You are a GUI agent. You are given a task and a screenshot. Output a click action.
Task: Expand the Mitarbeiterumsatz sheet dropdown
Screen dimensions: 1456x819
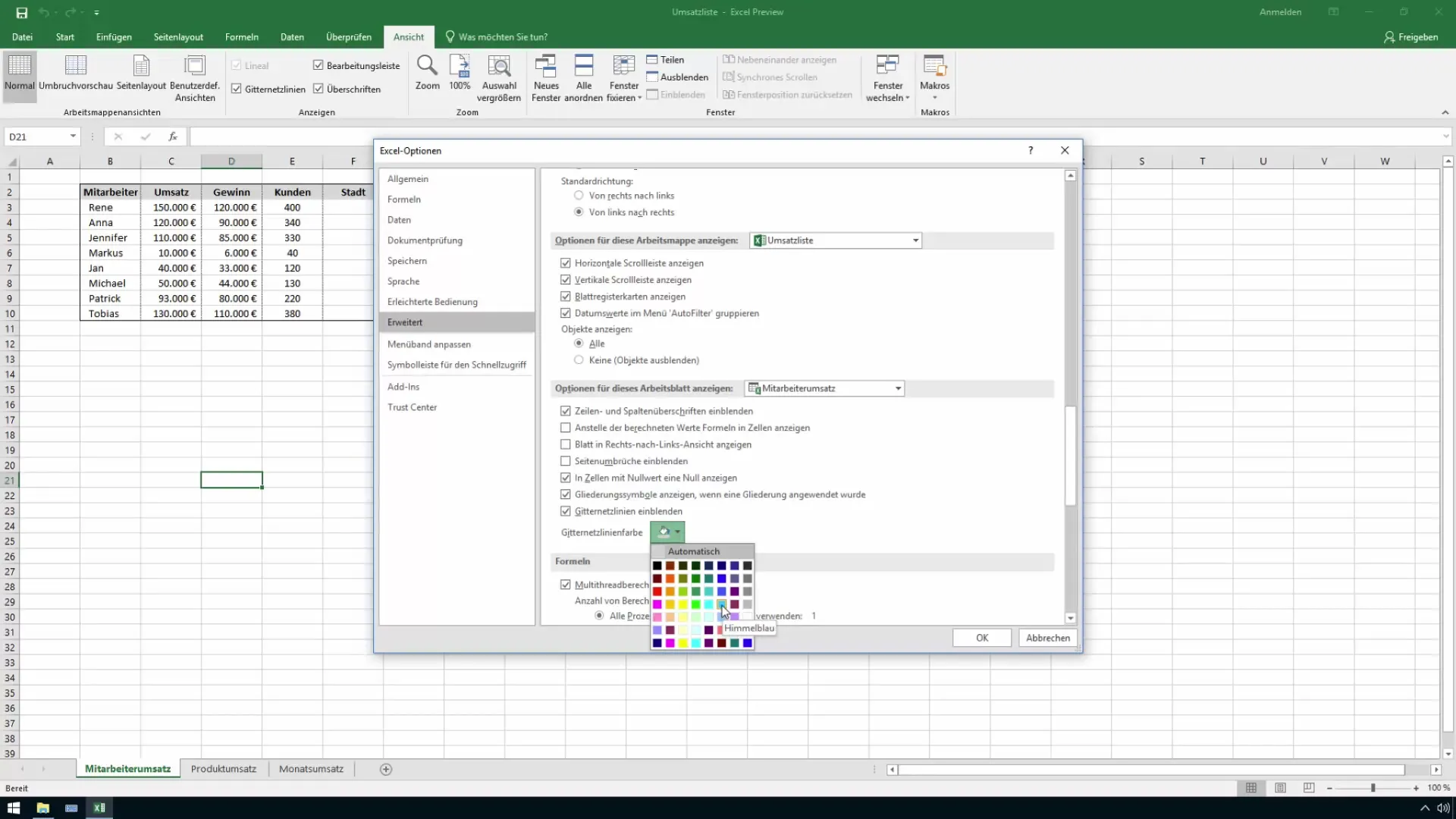(x=899, y=388)
